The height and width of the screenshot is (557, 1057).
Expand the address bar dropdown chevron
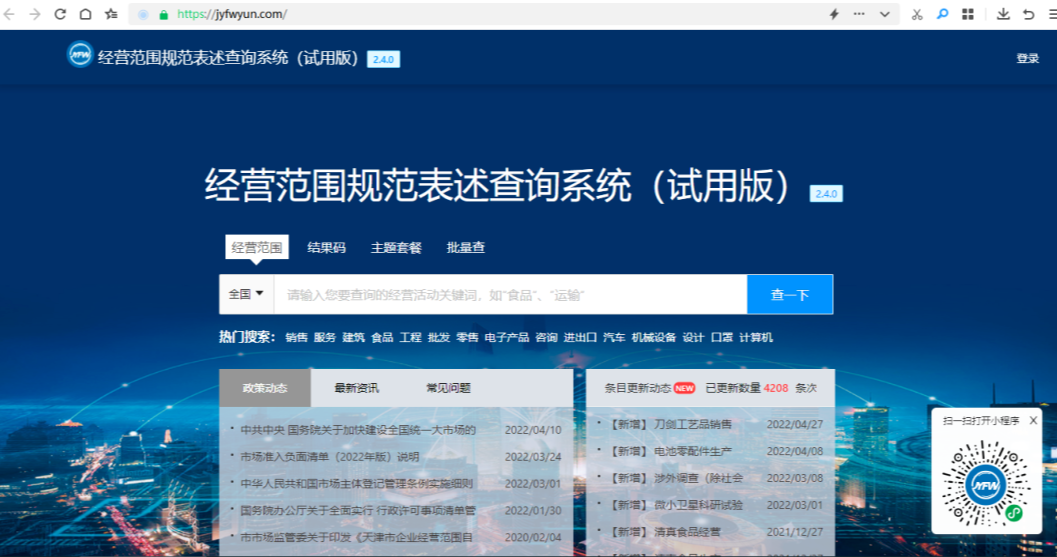coord(885,14)
